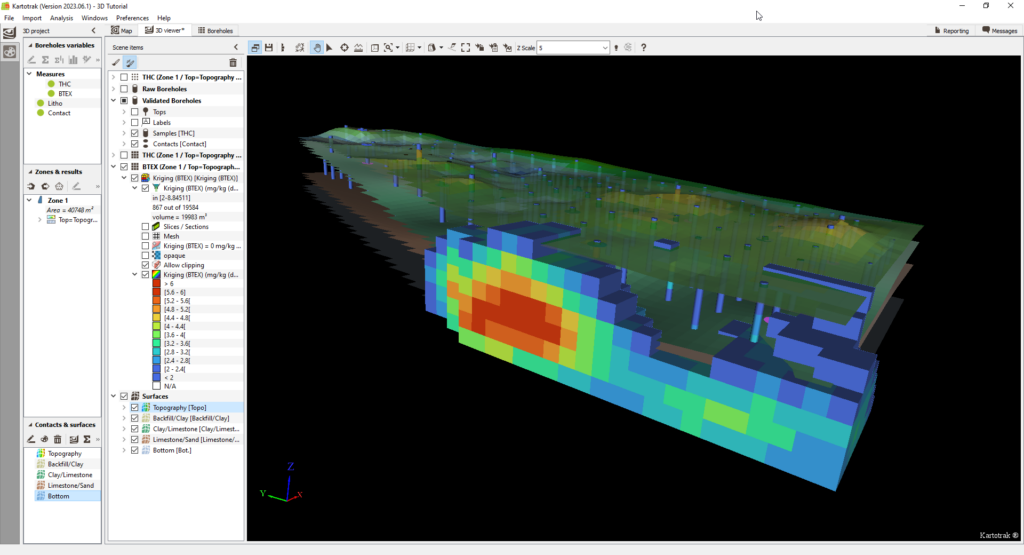Enable the Slices / Sections checkbox

click(146, 227)
